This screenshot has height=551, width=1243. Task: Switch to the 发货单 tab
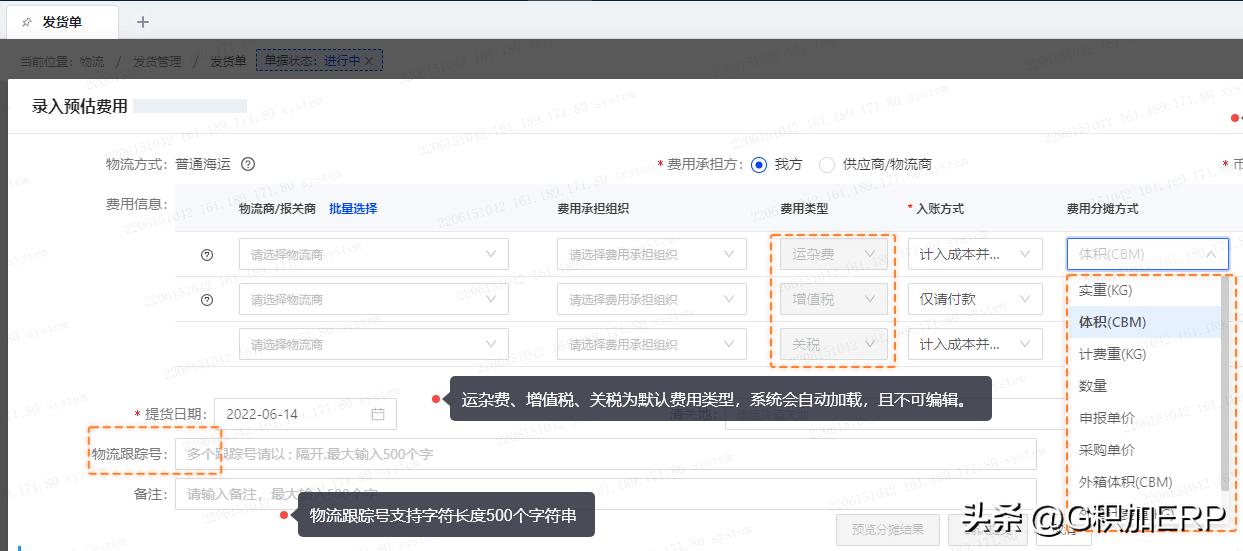tap(60, 21)
